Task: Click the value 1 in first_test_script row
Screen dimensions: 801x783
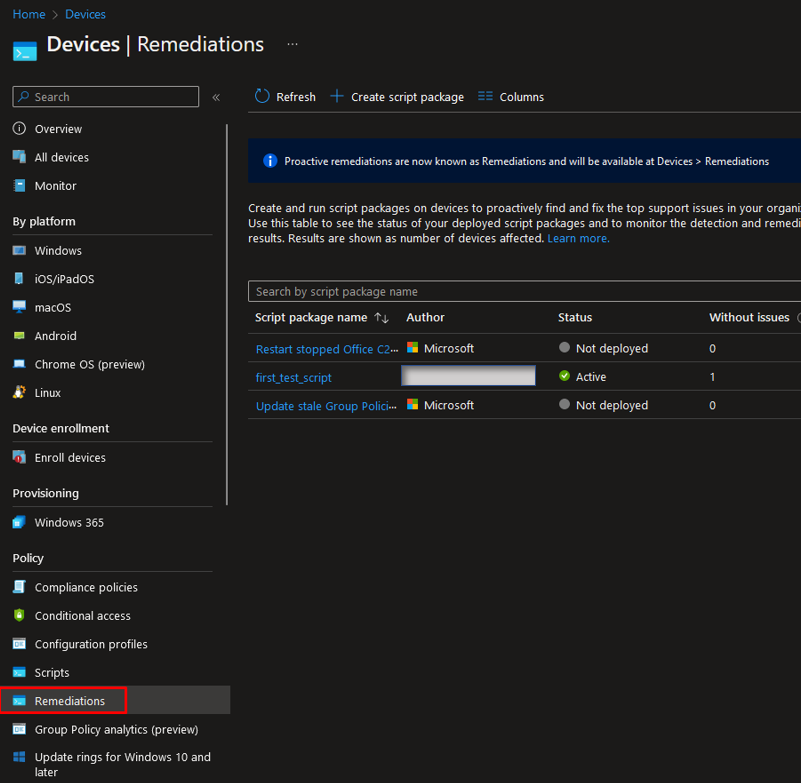Action: pyautogui.click(x=712, y=377)
